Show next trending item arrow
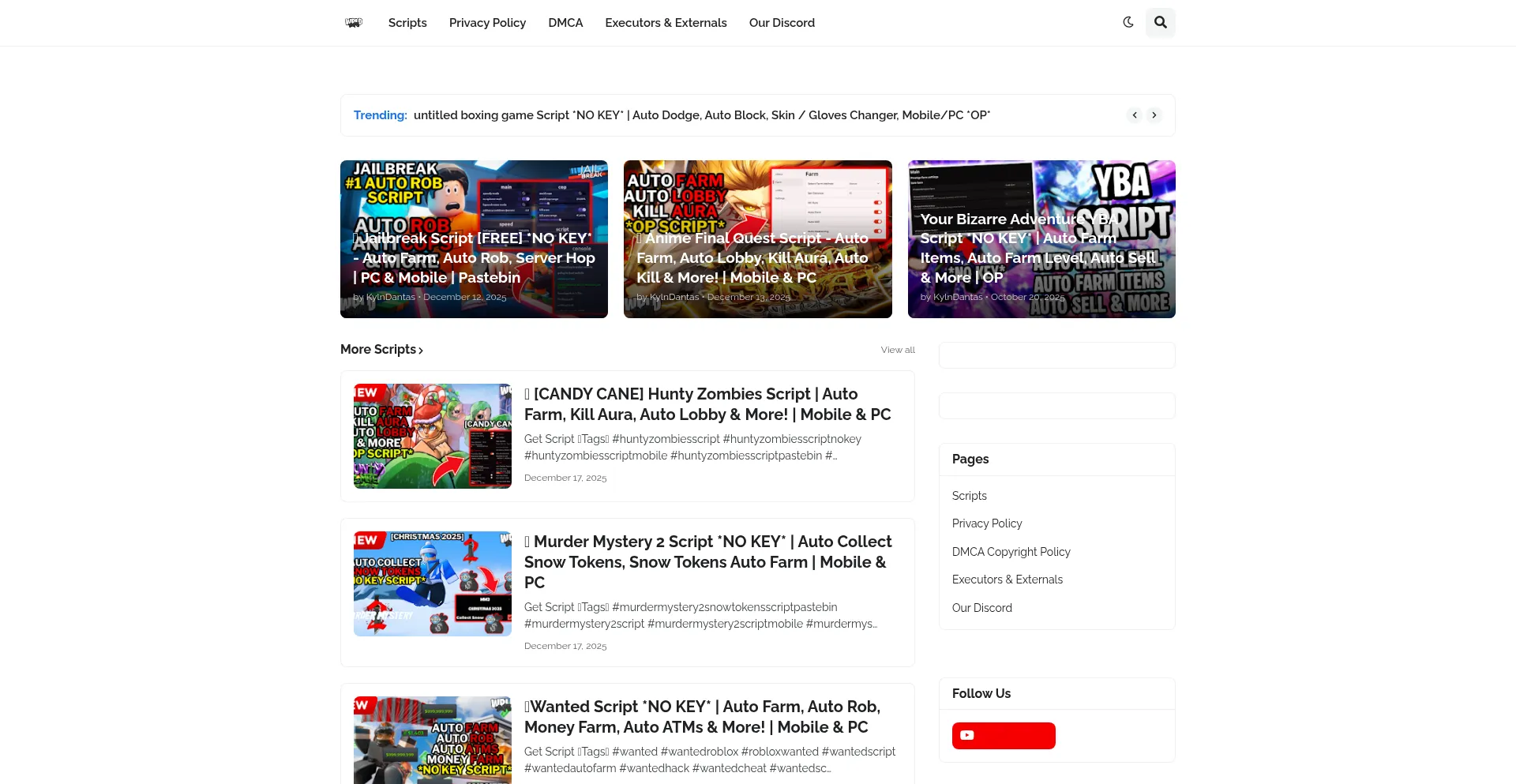Screen dimensions: 1516x784 coord(1154,115)
